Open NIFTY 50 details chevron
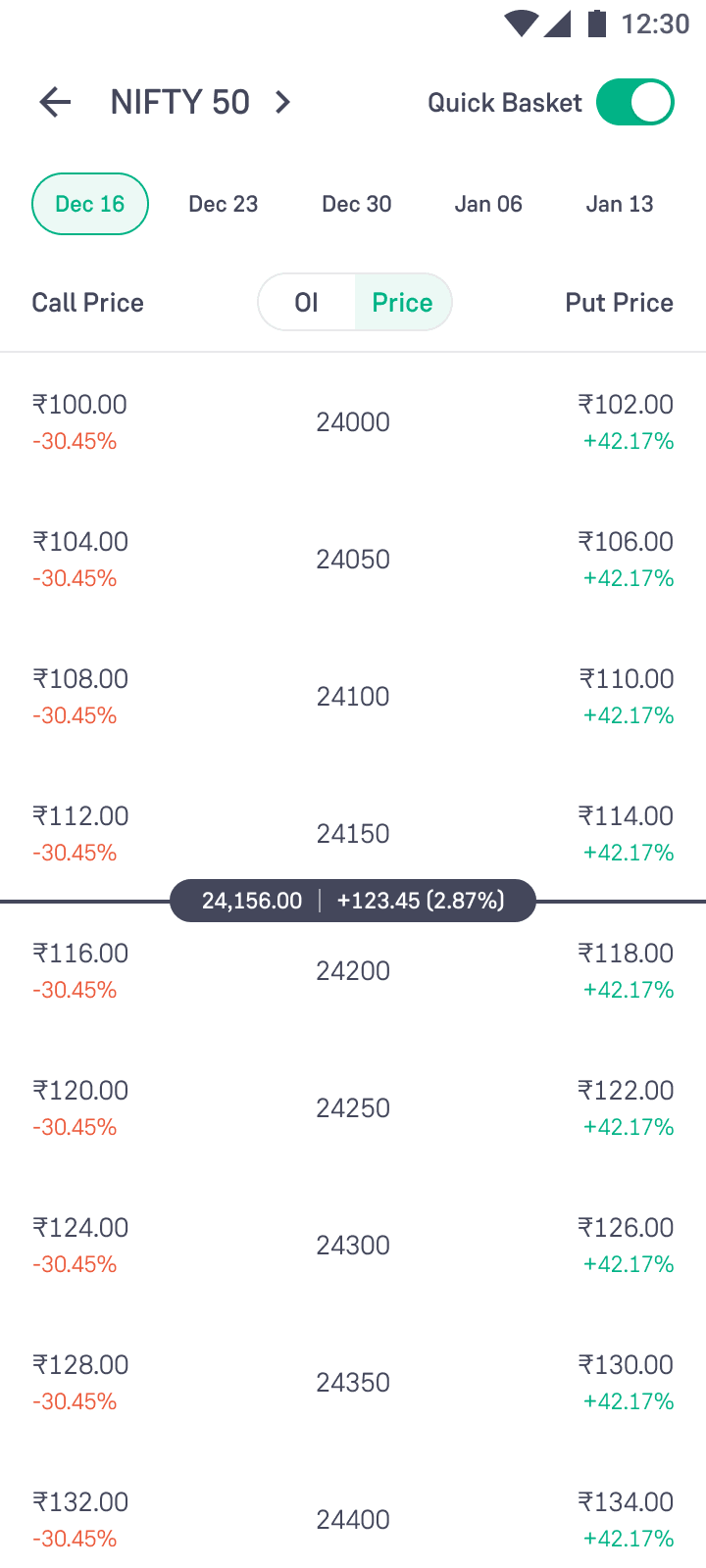Screen dimensions: 706x1568 pyautogui.click(x=282, y=102)
